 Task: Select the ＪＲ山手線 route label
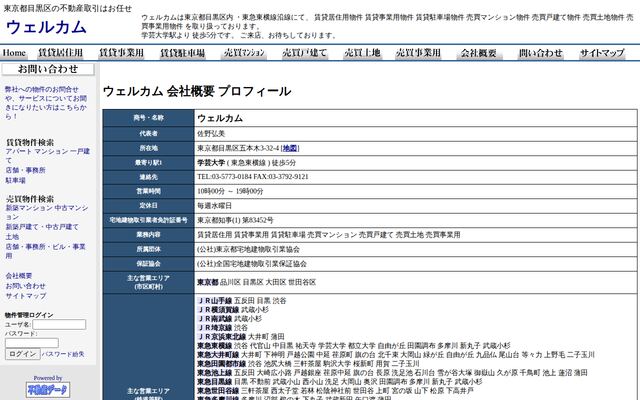click(x=215, y=301)
